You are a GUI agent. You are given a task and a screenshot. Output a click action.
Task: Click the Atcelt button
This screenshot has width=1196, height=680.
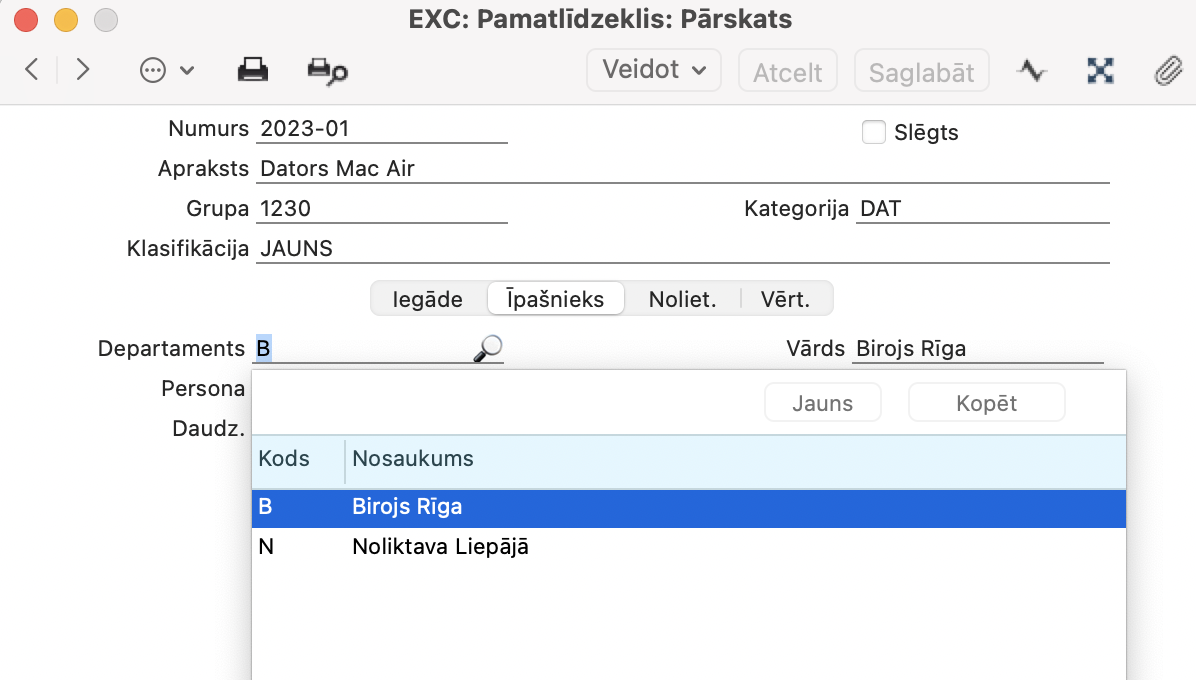click(787, 72)
